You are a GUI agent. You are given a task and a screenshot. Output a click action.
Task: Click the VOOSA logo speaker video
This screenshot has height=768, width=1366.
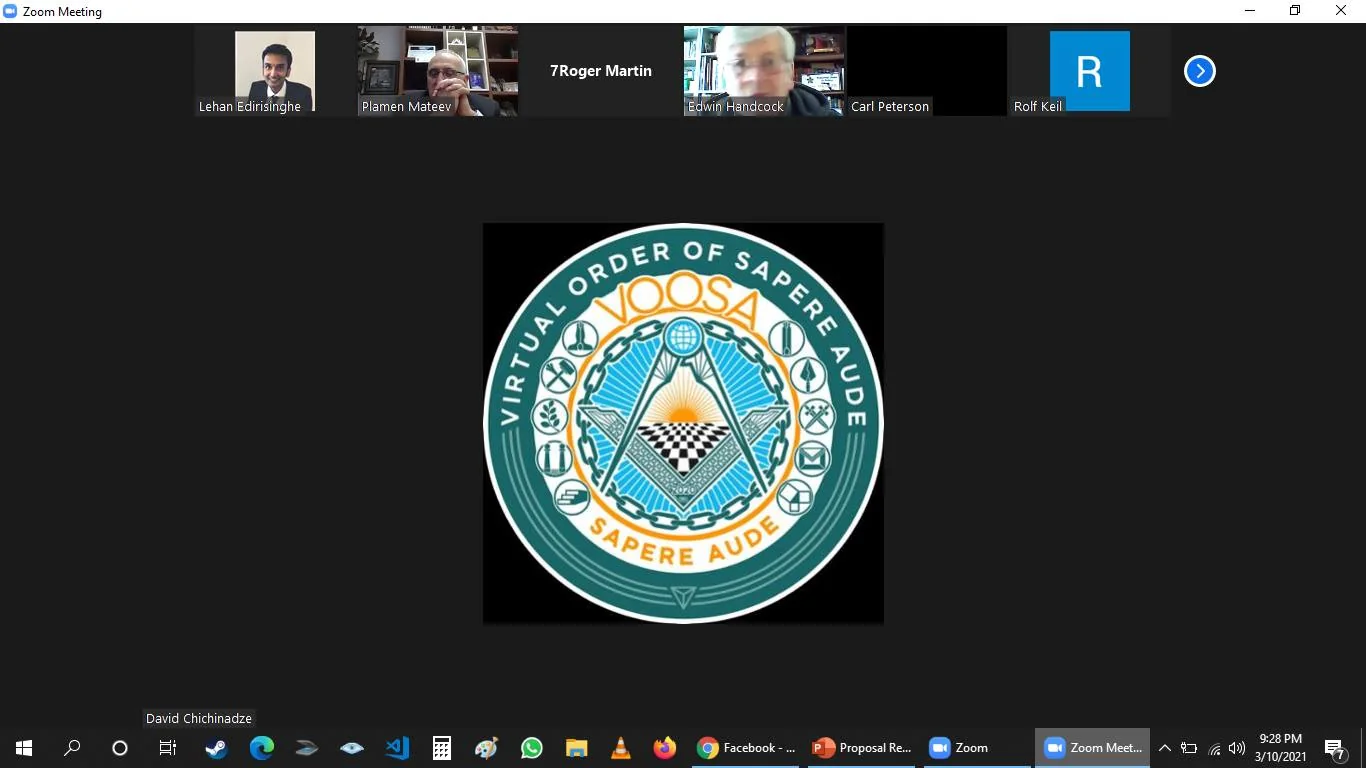[683, 423]
